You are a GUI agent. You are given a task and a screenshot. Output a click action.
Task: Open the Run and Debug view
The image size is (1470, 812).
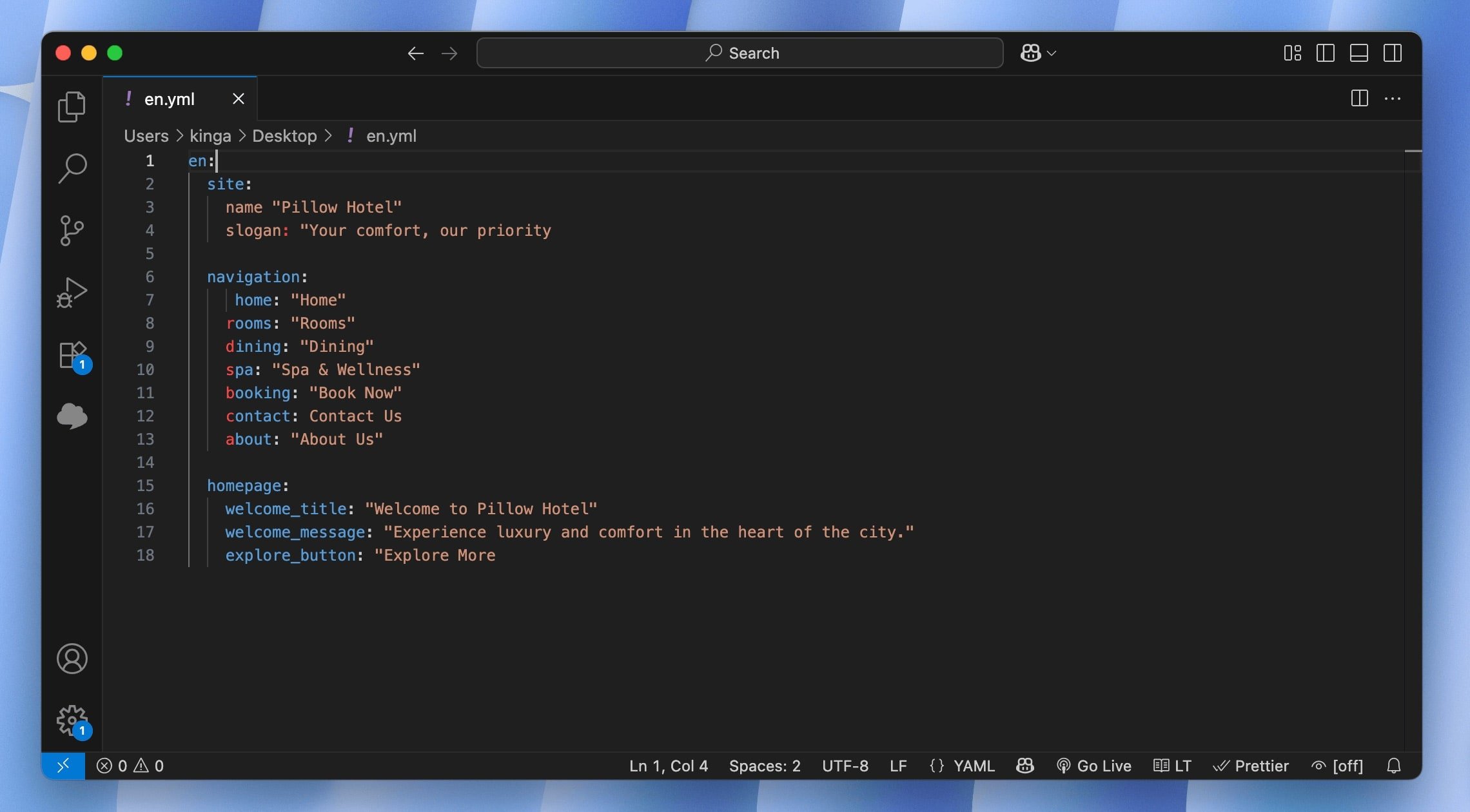[x=72, y=292]
